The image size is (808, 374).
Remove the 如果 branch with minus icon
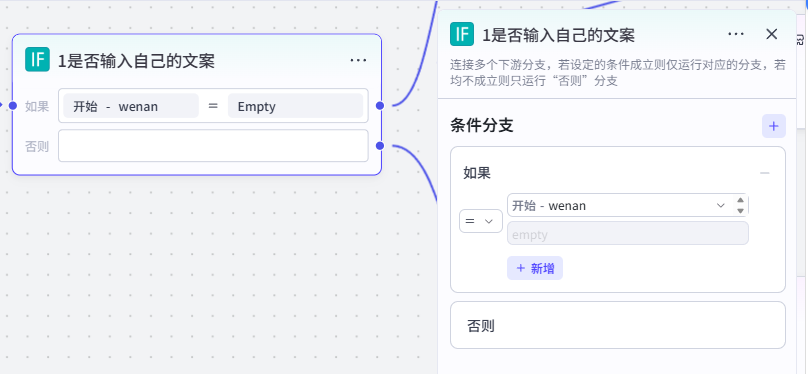(765, 173)
